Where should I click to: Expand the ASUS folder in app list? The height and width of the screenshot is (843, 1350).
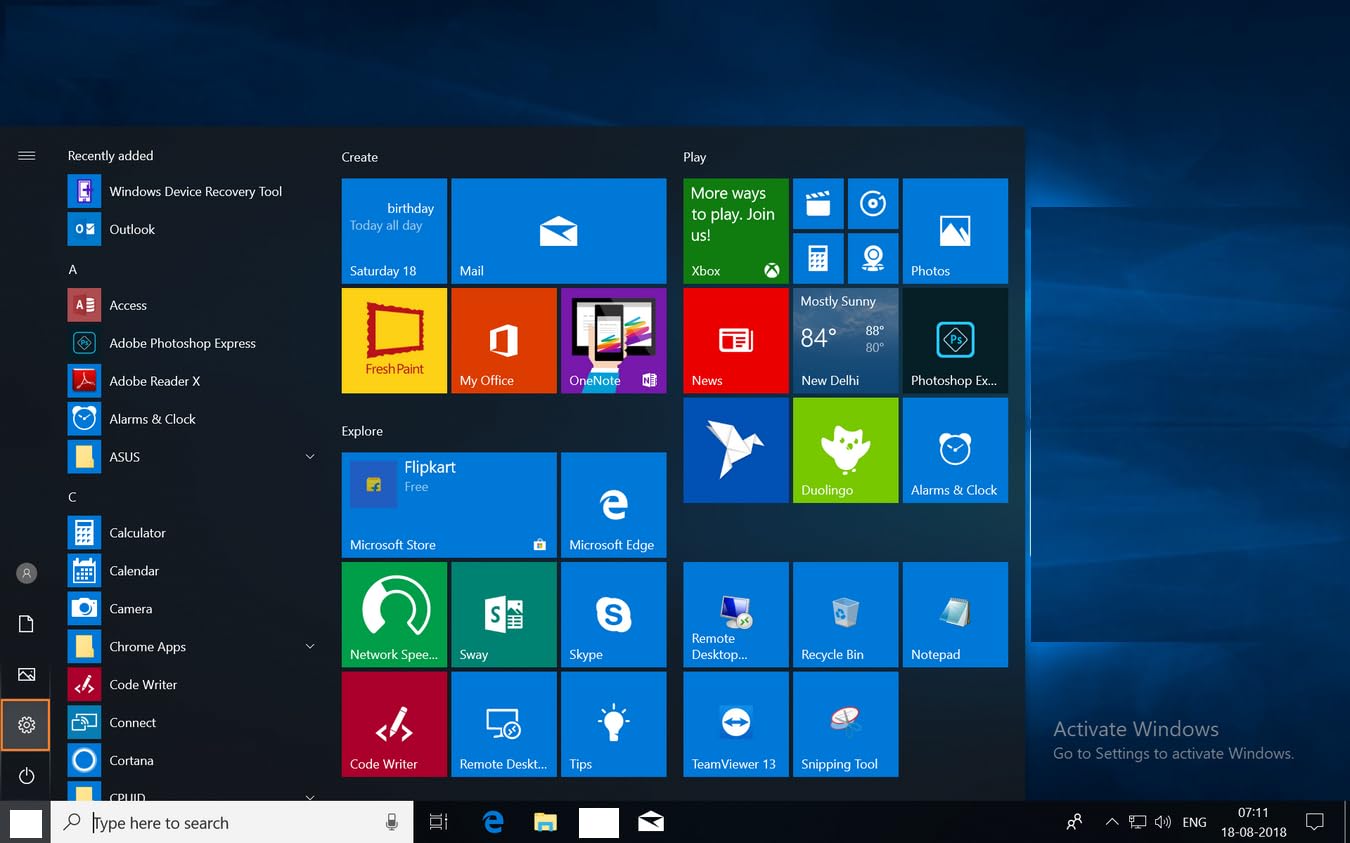point(310,457)
